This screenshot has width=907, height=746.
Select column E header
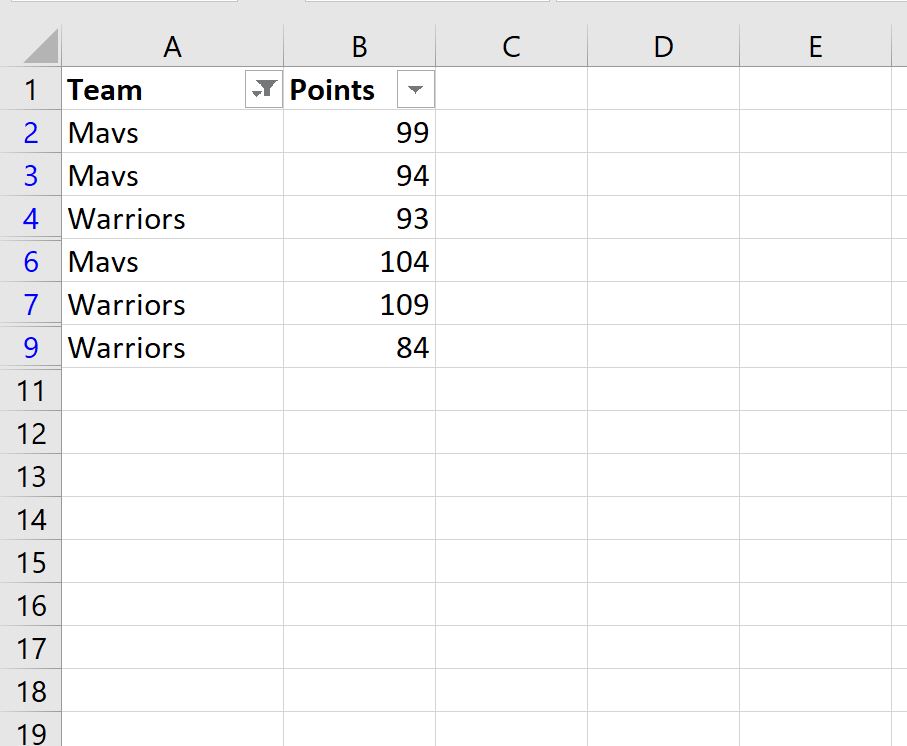tap(815, 46)
